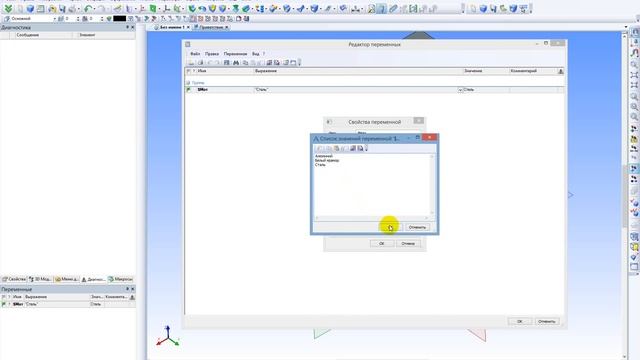Screen dimensions: 640x360
Task: Click the open file icon in main toolbar
Action: coord(52,8)
